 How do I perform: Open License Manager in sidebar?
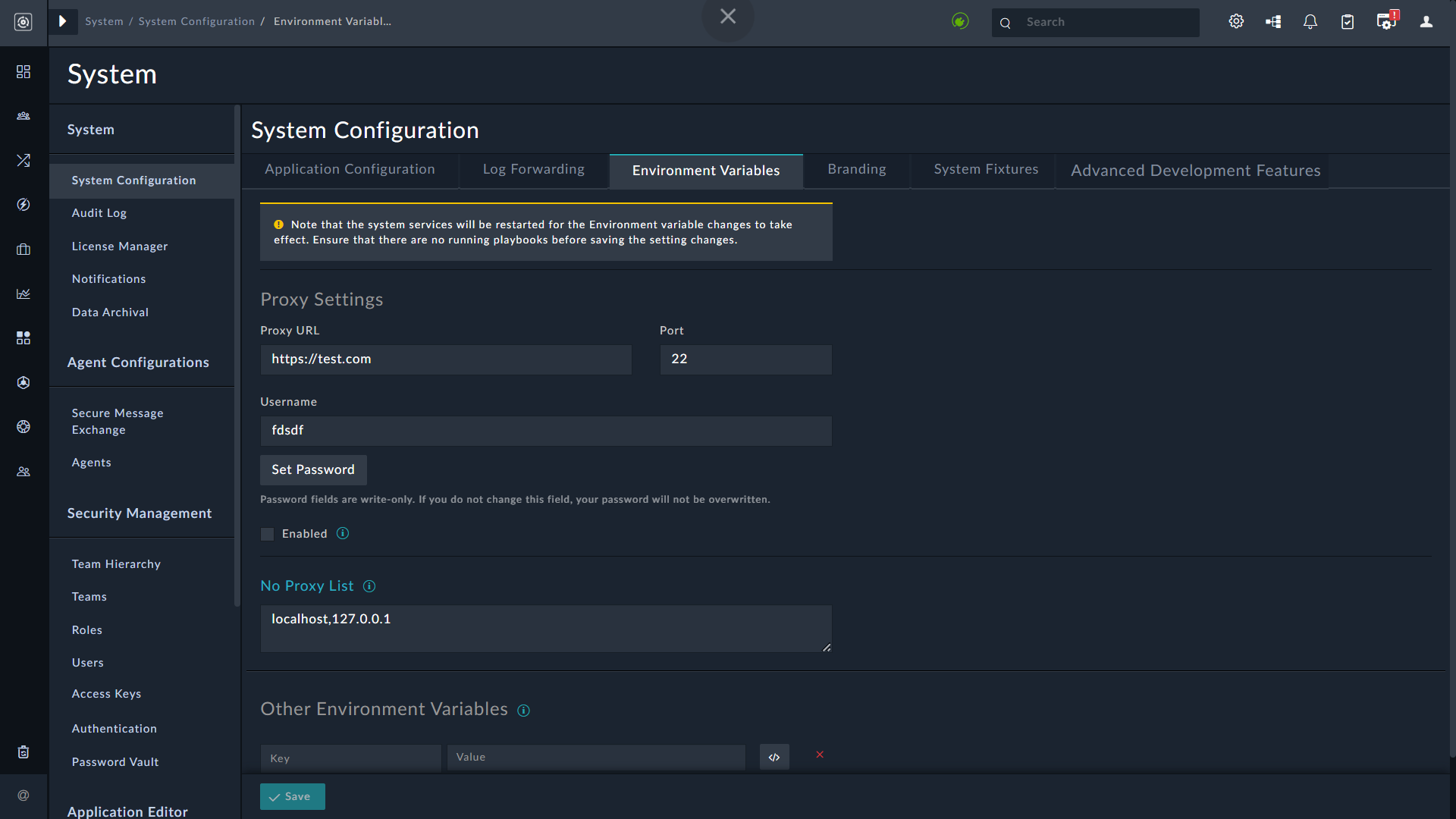[x=120, y=246]
